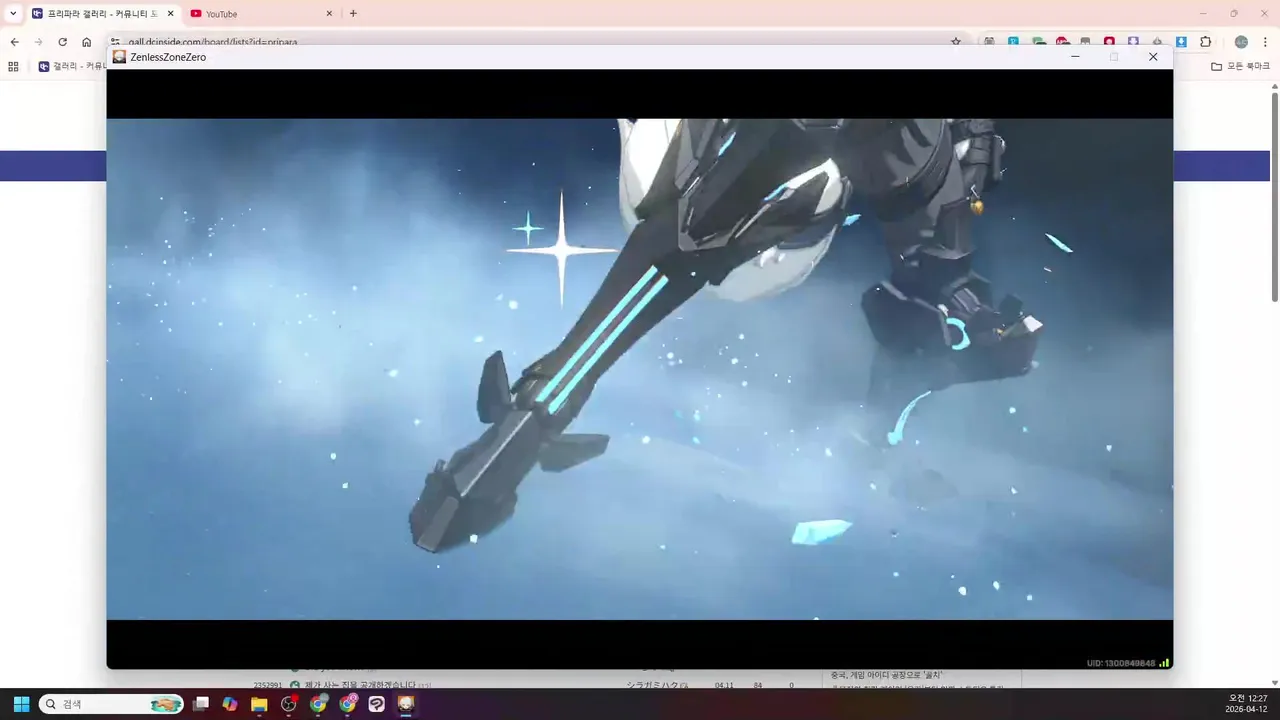Expand the Chrome tab search dropdown
Image resolution: width=1280 pixels, height=720 pixels.
[13, 14]
